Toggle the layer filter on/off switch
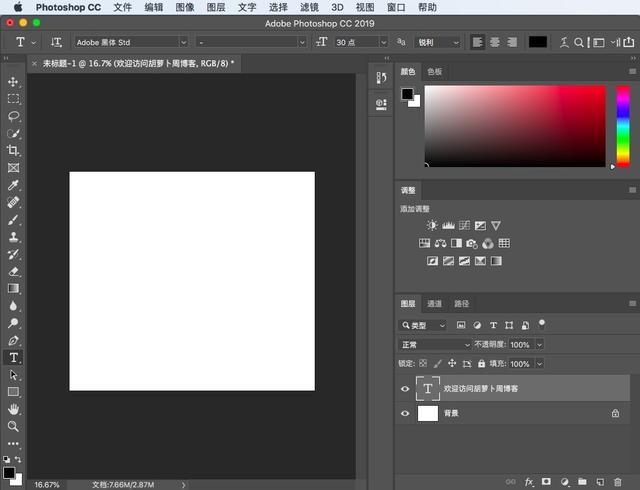This screenshot has width=640, height=490. pyautogui.click(x=542, y=324)
